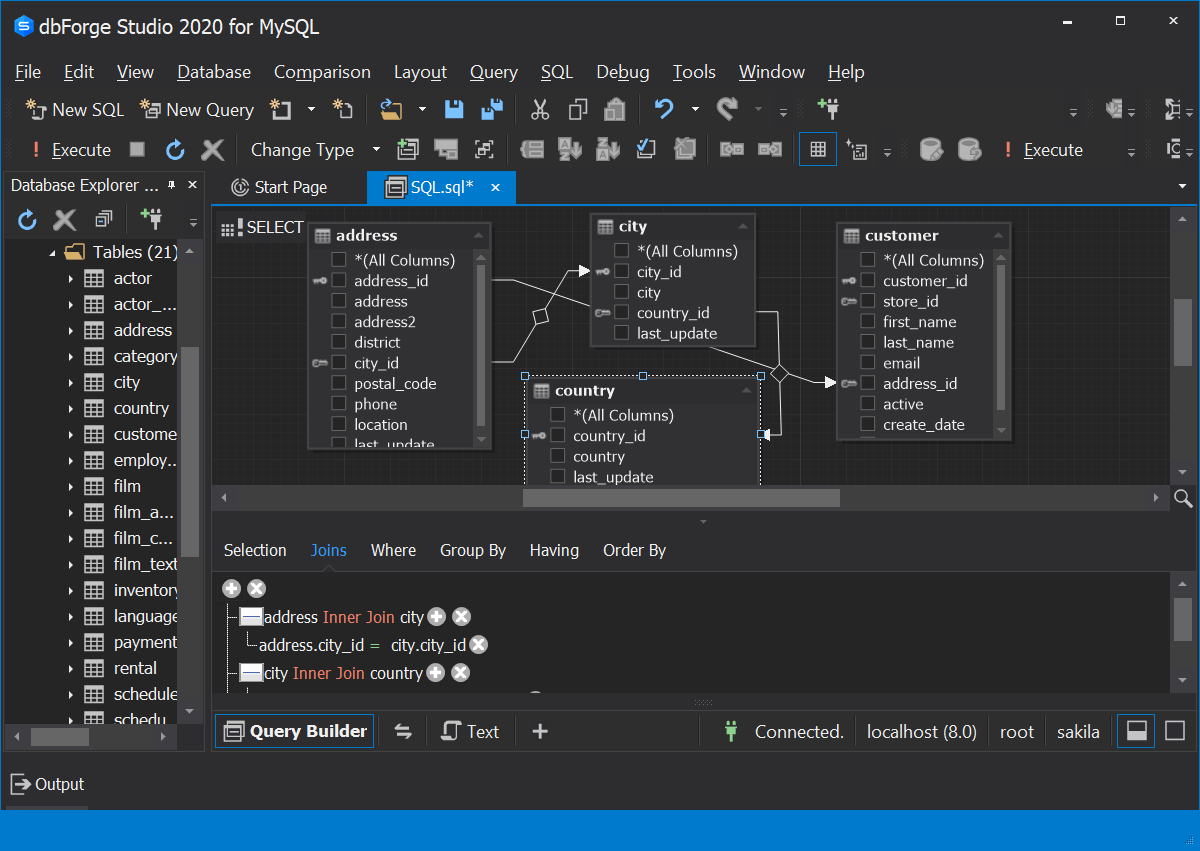This screenshot has height=851, width=1200.
Task: Check the country_id column in country table
Action: 557,435
